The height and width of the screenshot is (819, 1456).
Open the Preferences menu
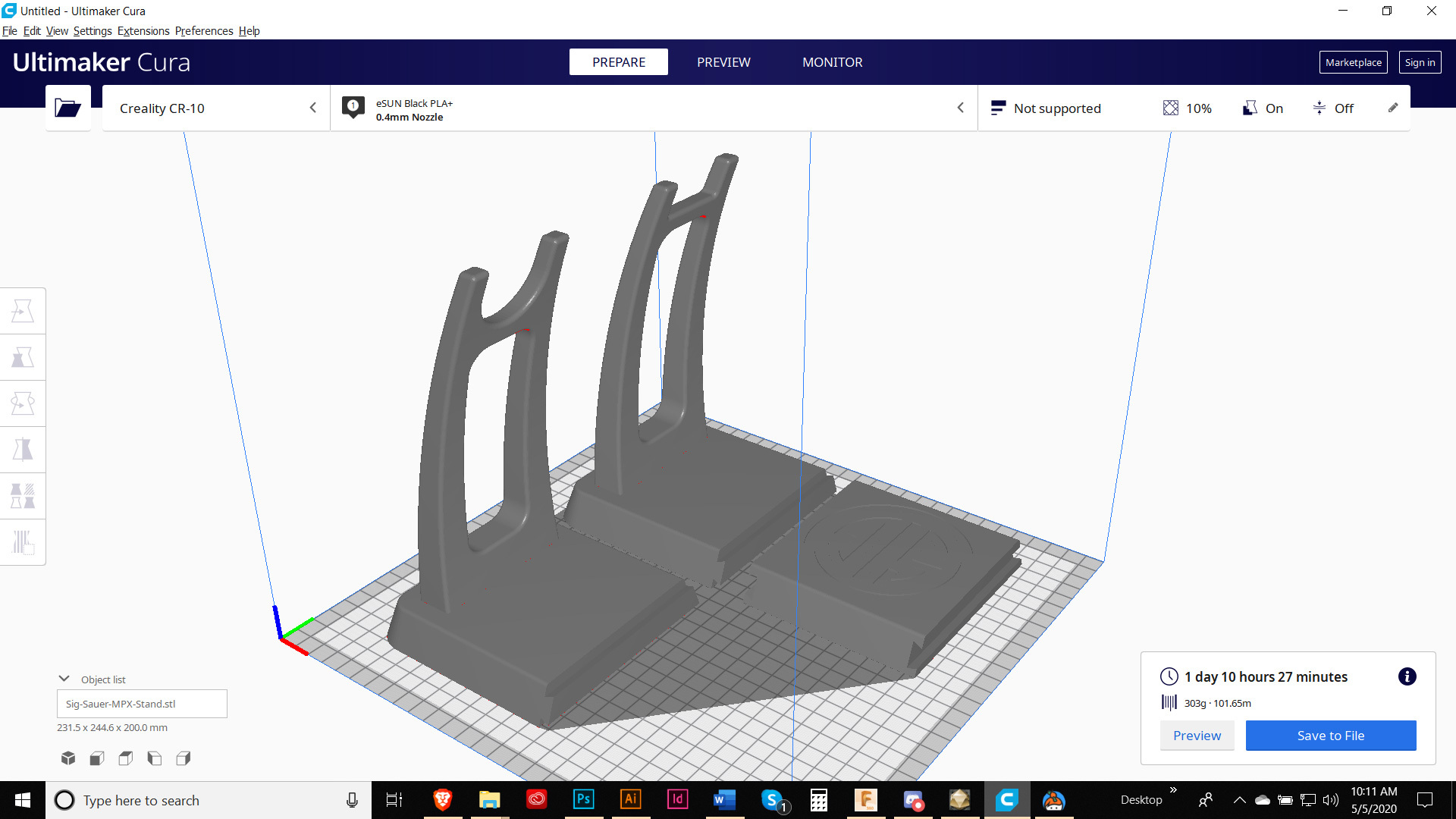[x=204, y=31]
